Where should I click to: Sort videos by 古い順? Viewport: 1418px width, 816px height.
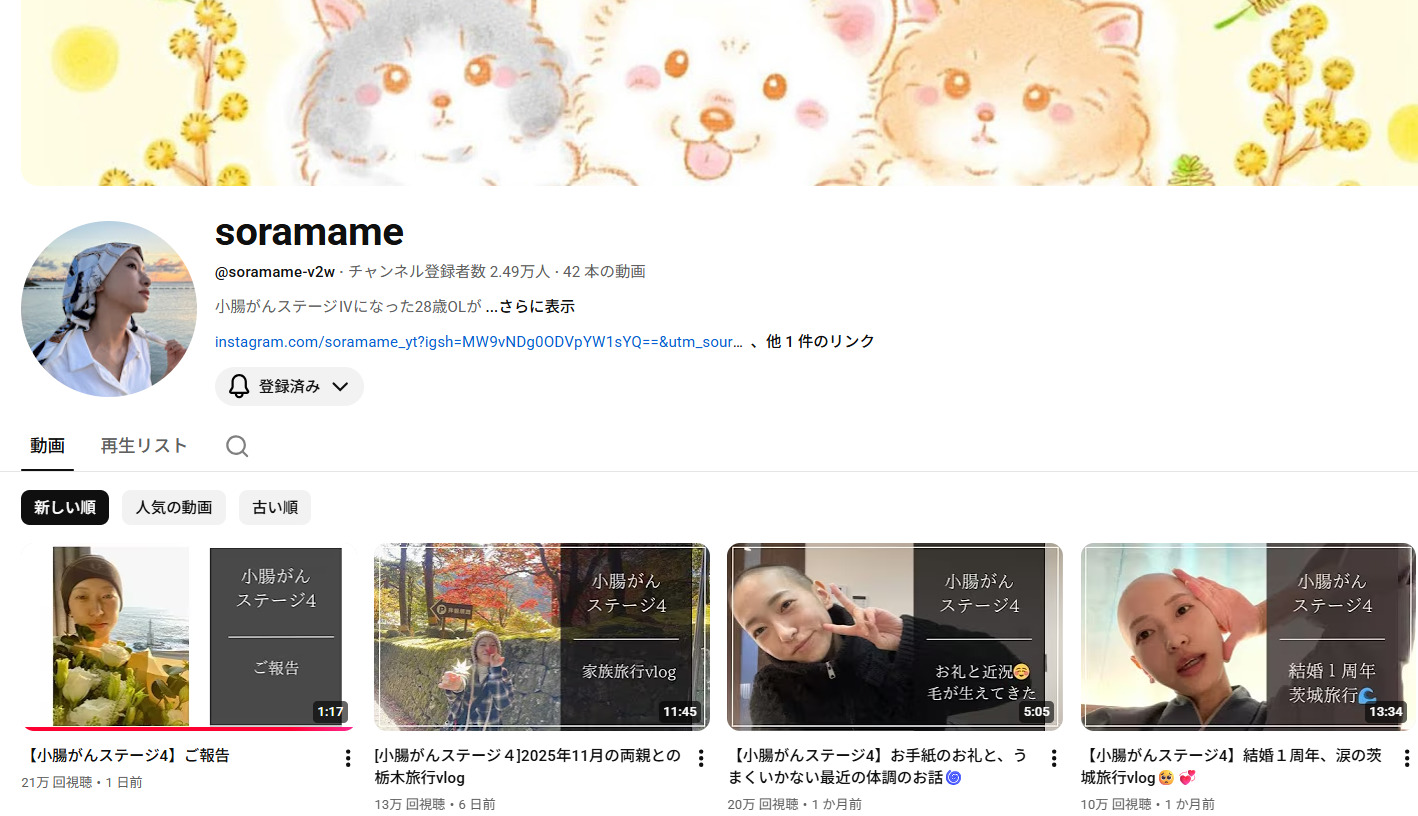[275, 508]
